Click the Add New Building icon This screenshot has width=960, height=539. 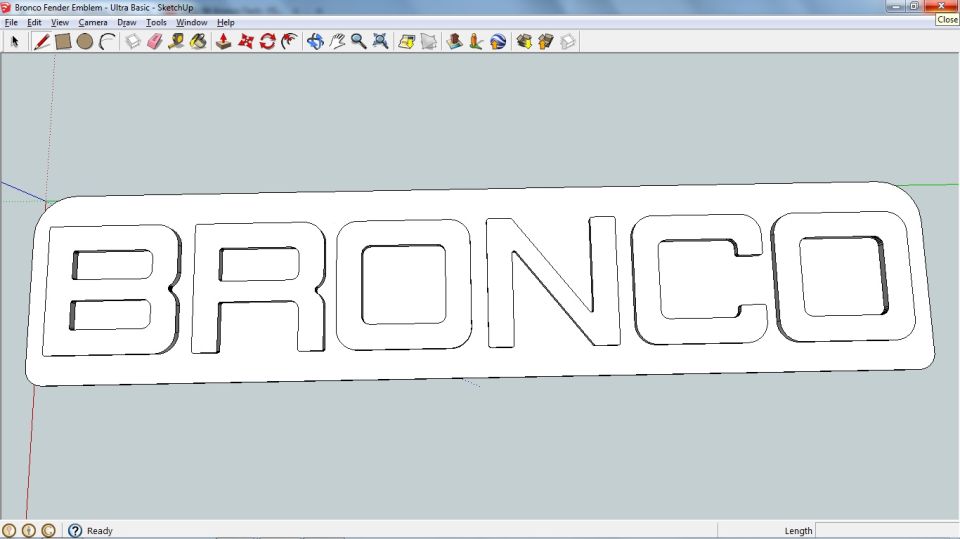tap(454, 42)
